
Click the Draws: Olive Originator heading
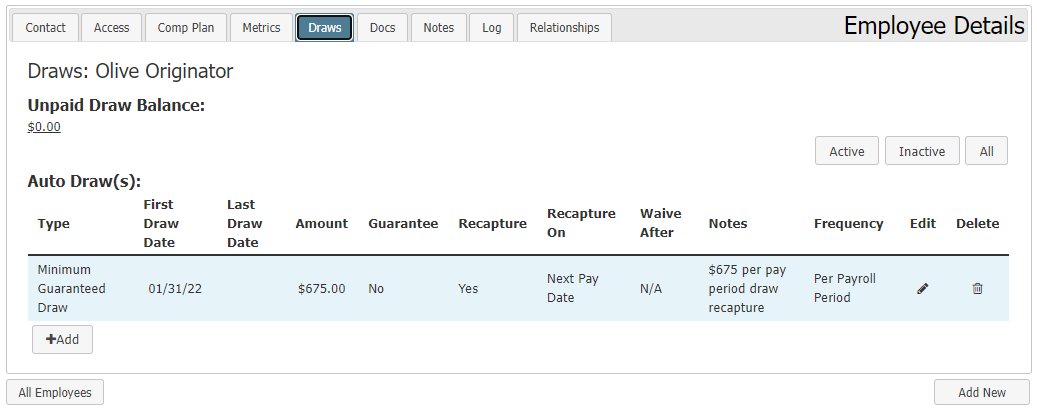pos(130,71)
